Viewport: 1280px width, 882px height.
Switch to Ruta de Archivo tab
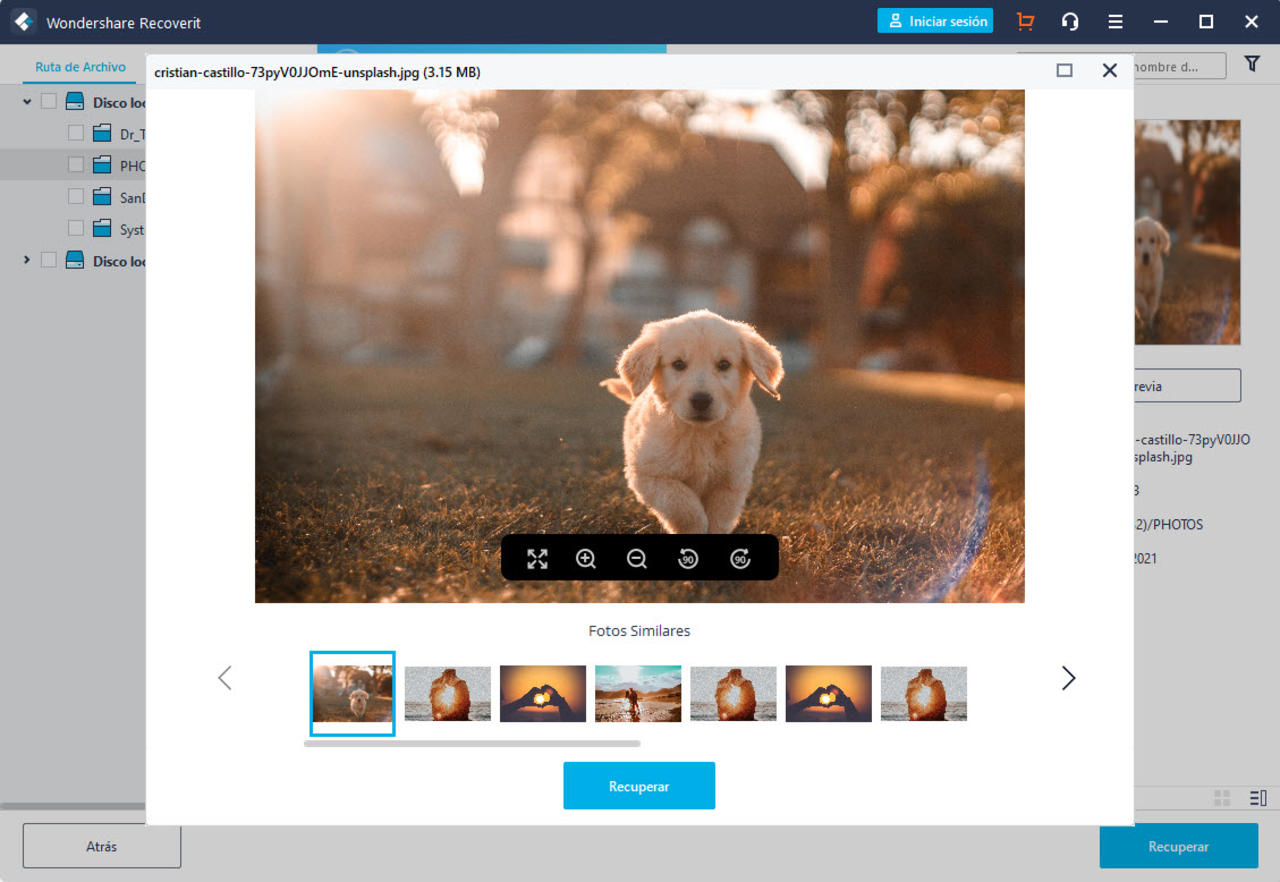click(81, 67)
